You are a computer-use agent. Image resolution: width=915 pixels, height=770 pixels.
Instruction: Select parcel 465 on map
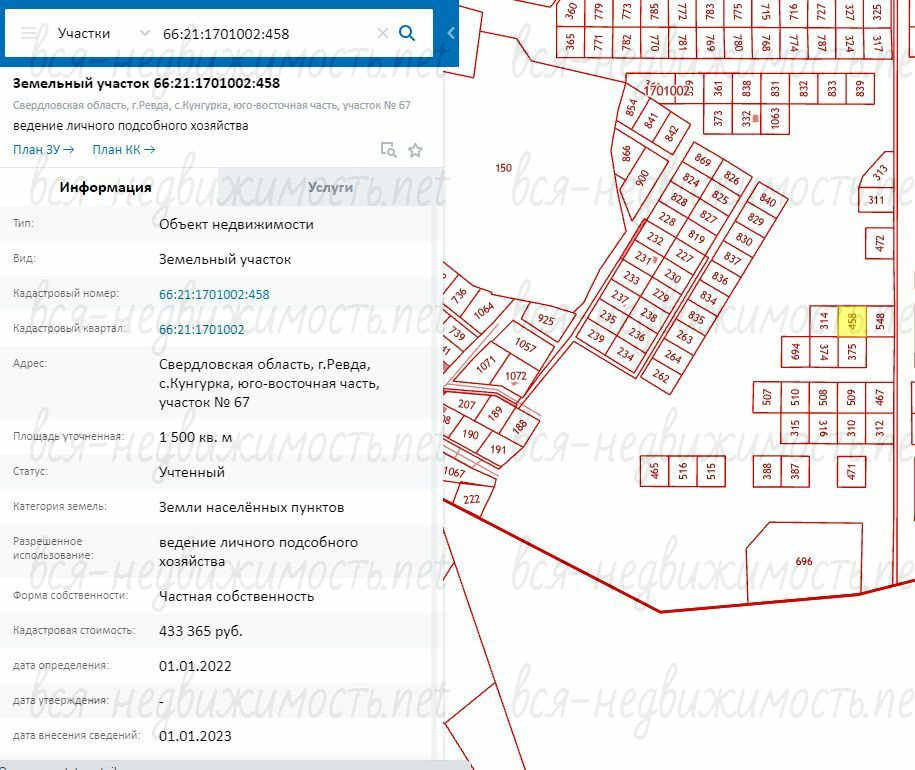(654, 471)
